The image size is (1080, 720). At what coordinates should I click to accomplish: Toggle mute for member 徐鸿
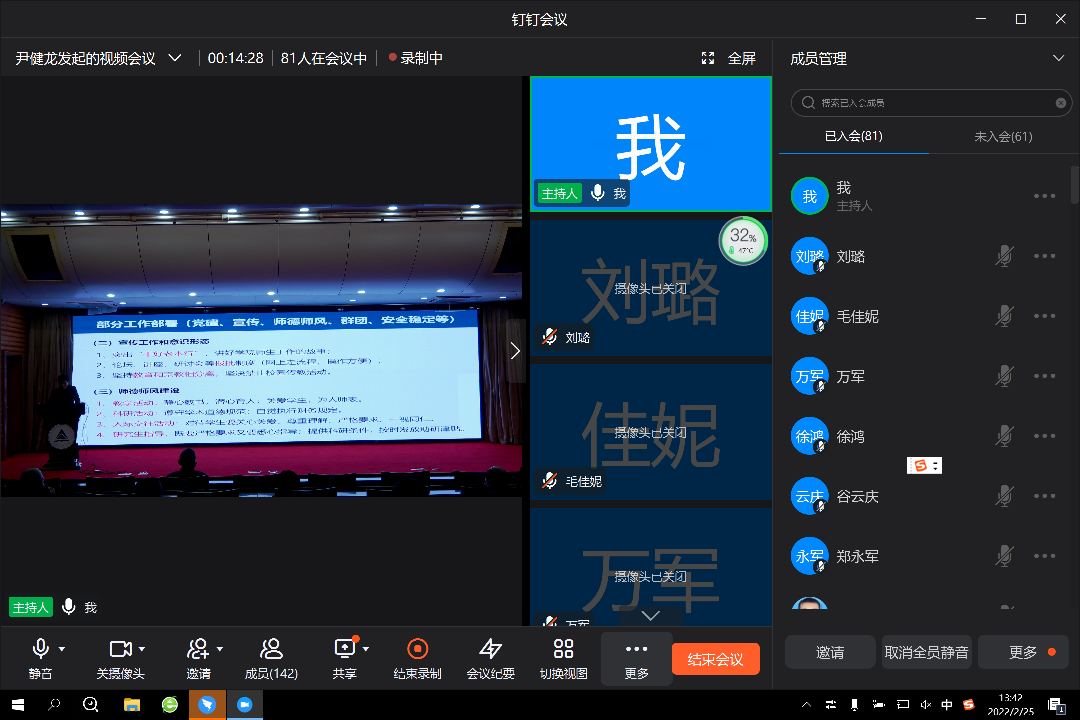click(x=1004, y=436)
